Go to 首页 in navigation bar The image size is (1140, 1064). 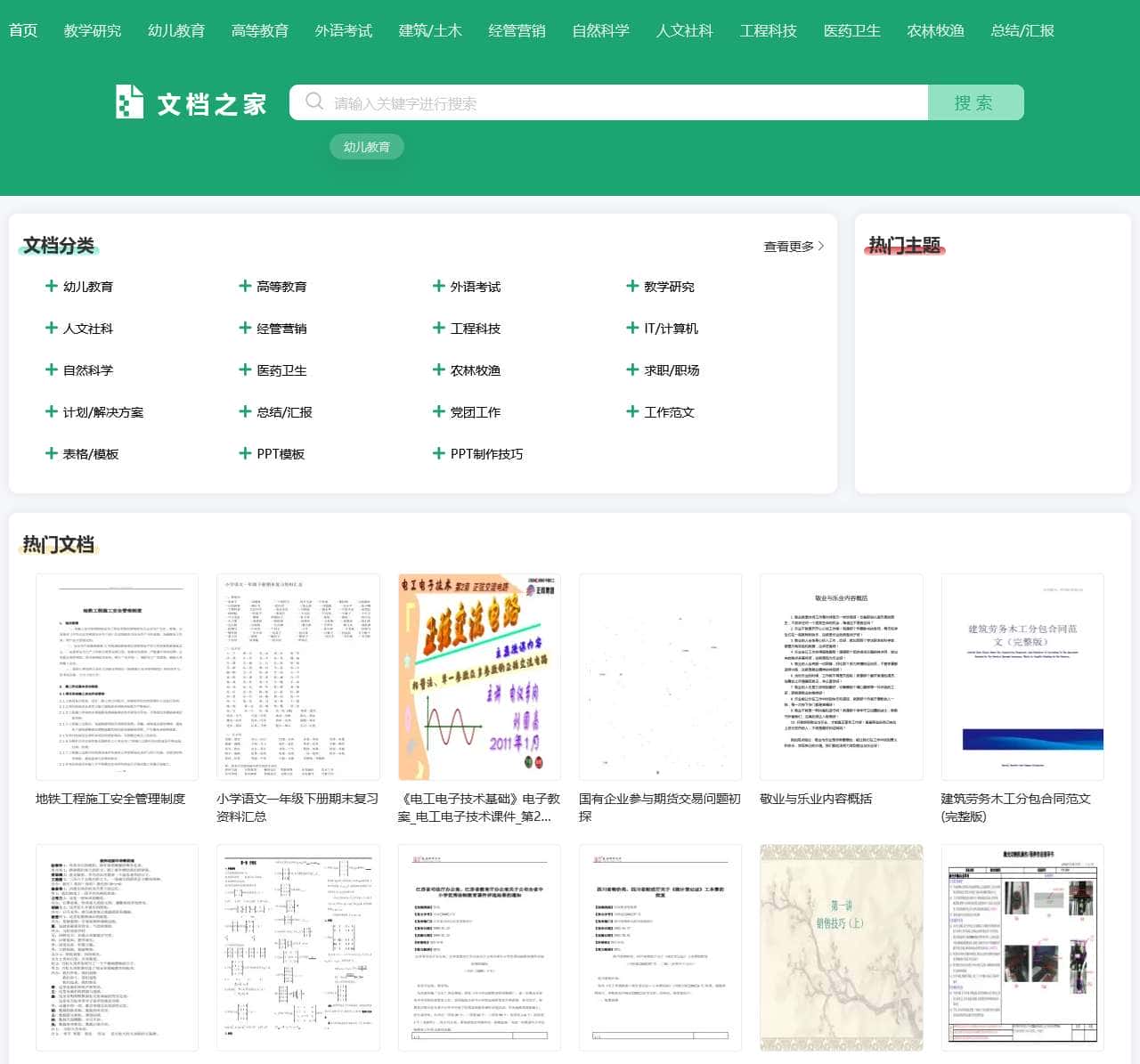point(23,30)
